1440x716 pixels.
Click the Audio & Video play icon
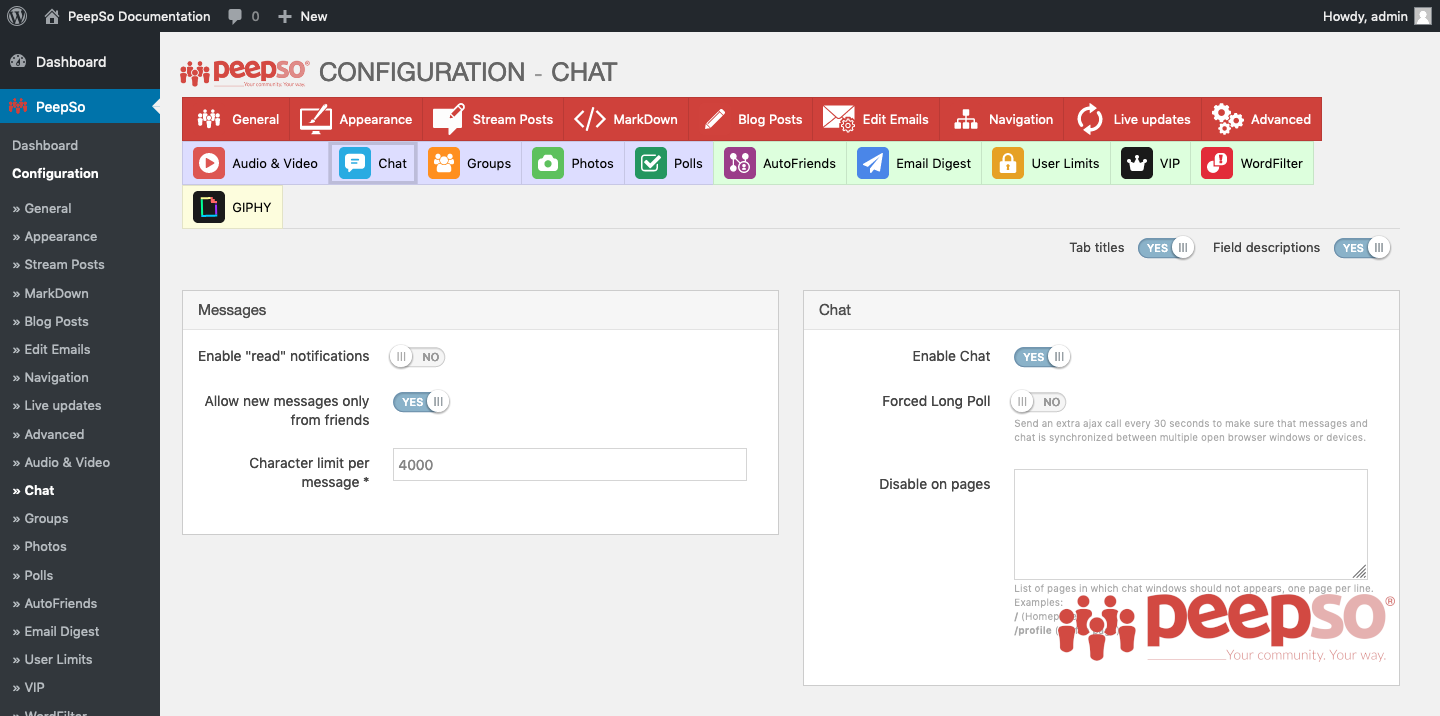click(x=209, y=163)
